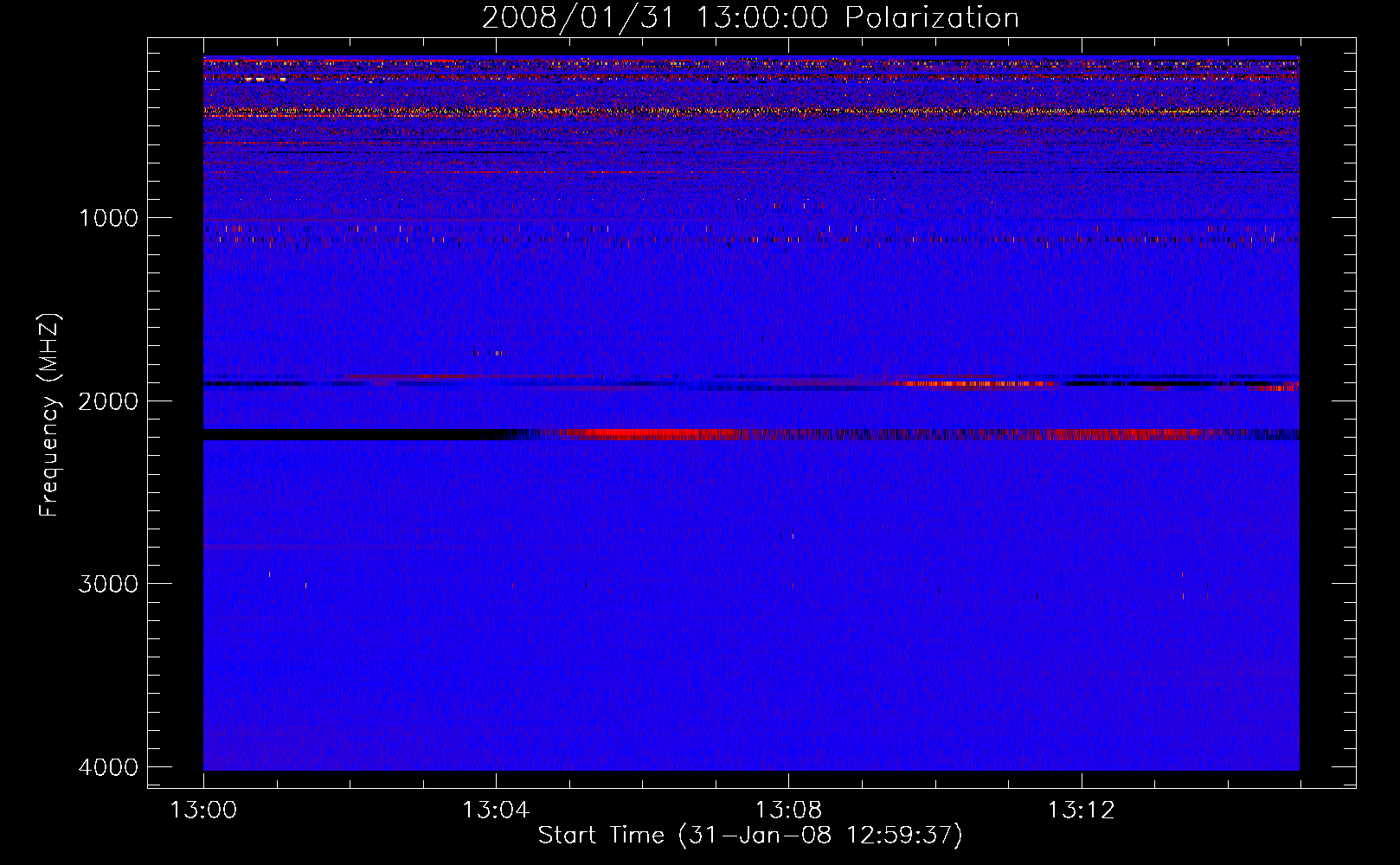This screenshot has height=865, width=1400.
Task: Click the plot title '2008/01/31 13:00:00 Polarization'
Action: [750, 17]
